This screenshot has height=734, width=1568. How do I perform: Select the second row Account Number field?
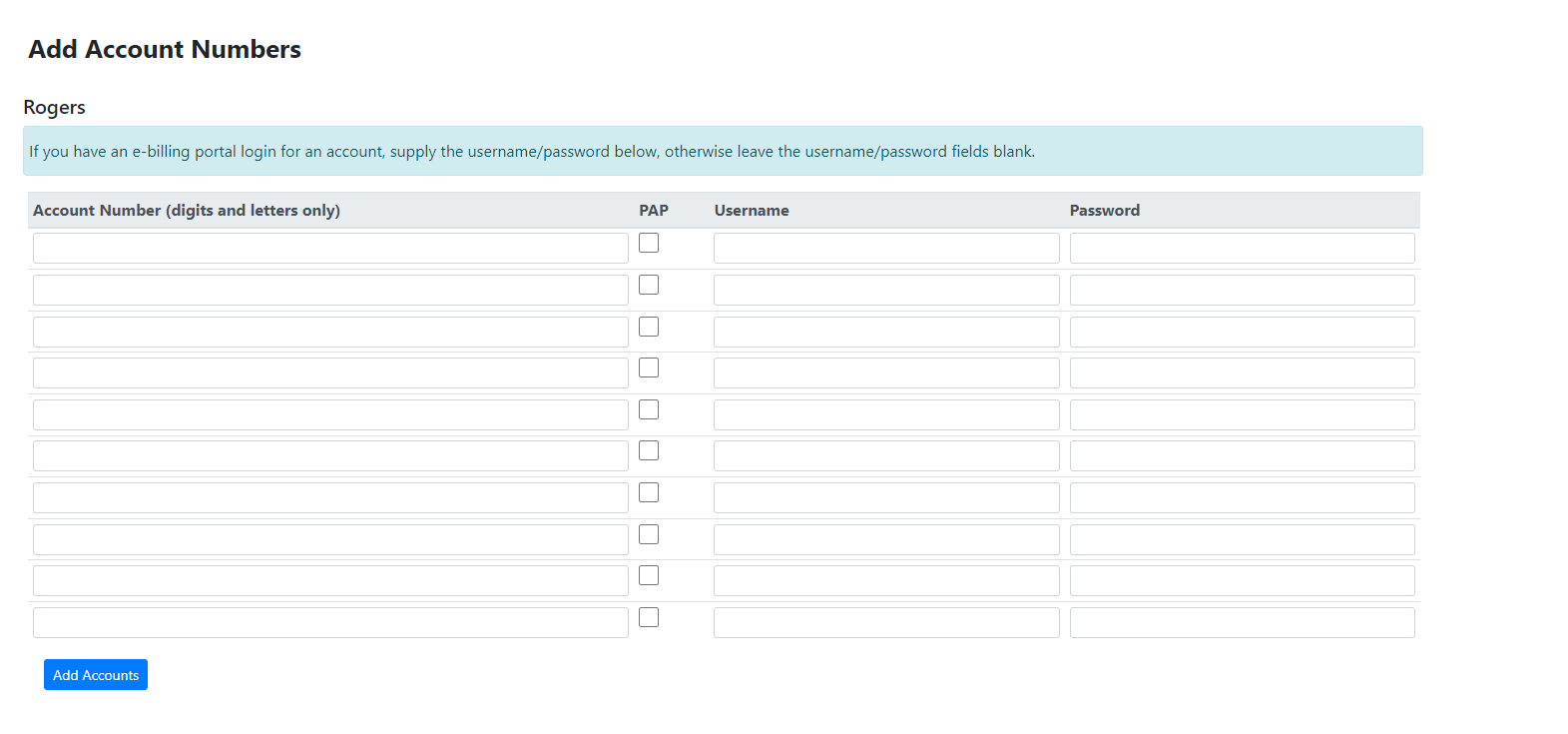(330, 291)
